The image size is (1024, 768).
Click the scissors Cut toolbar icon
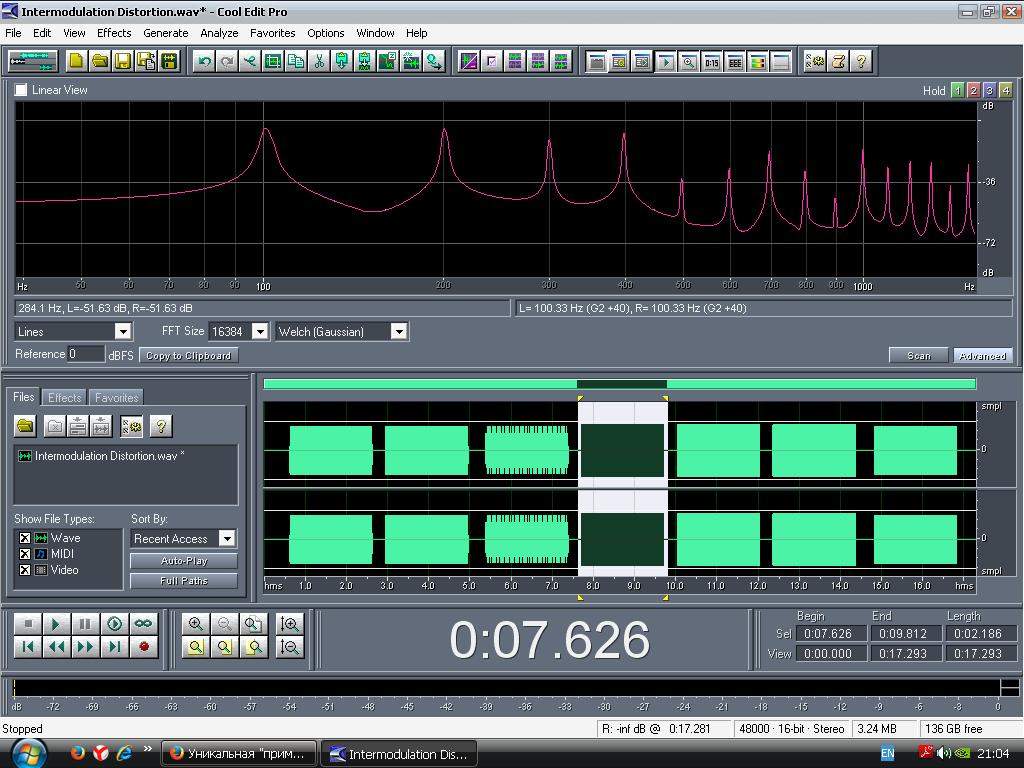pyautogui.click(x=319, y=61)
